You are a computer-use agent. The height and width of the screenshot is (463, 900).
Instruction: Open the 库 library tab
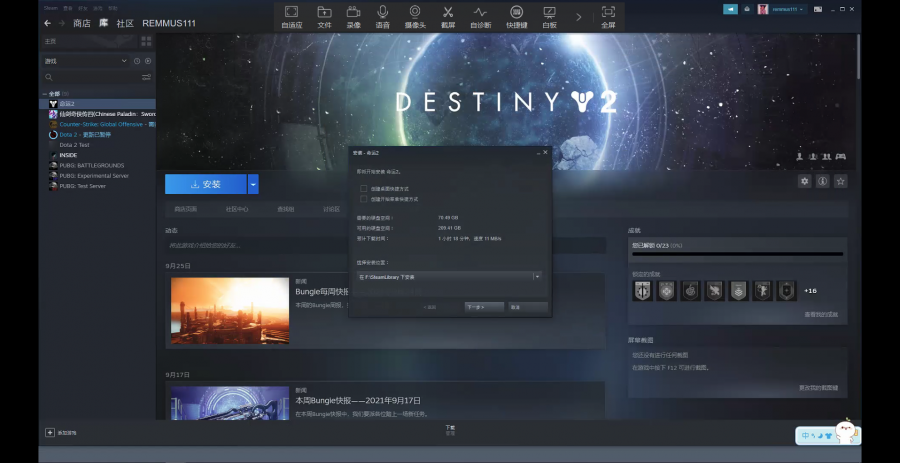coord(103,23)
